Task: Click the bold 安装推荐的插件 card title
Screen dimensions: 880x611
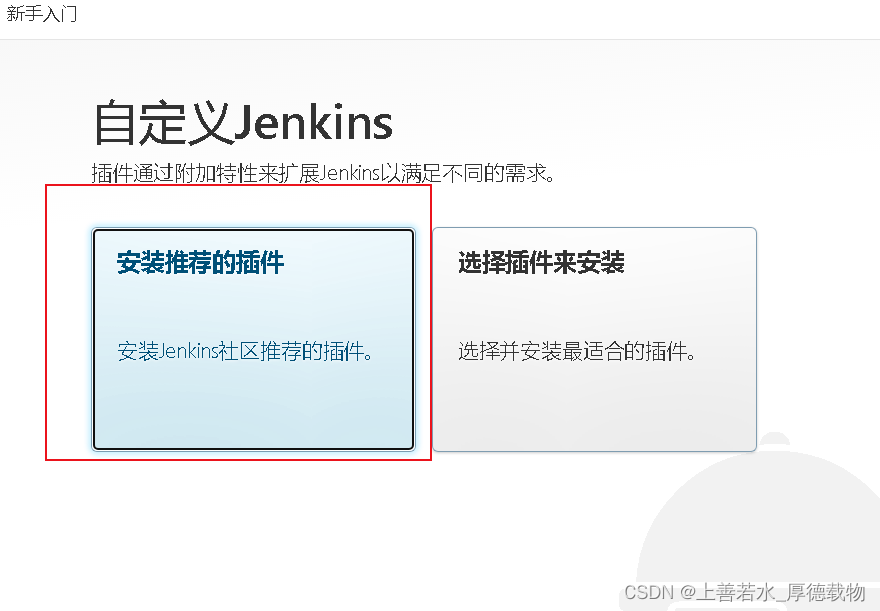Action: [x=200, y=263]
